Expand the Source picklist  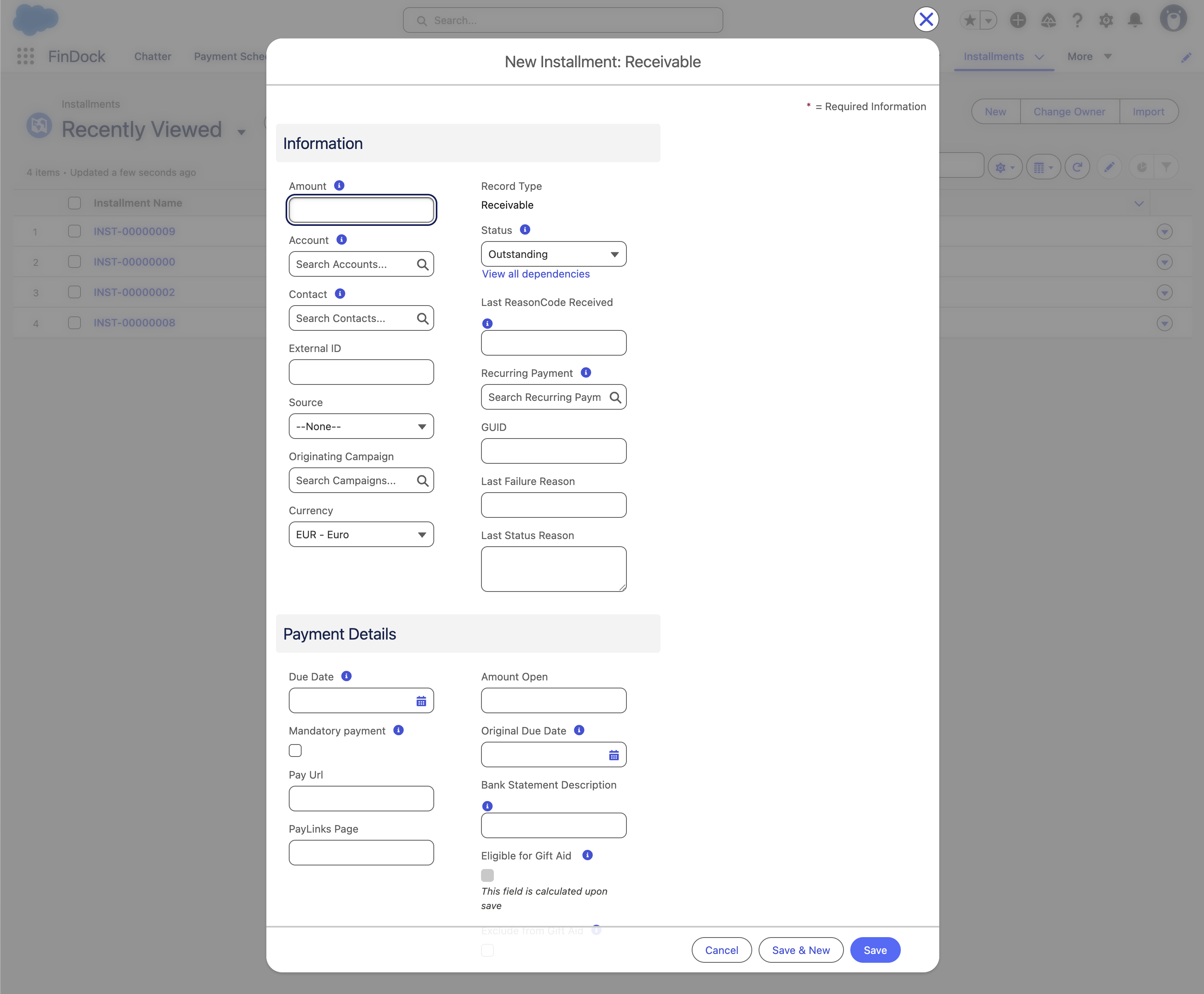pyautogui.click(x=361, y=427)
